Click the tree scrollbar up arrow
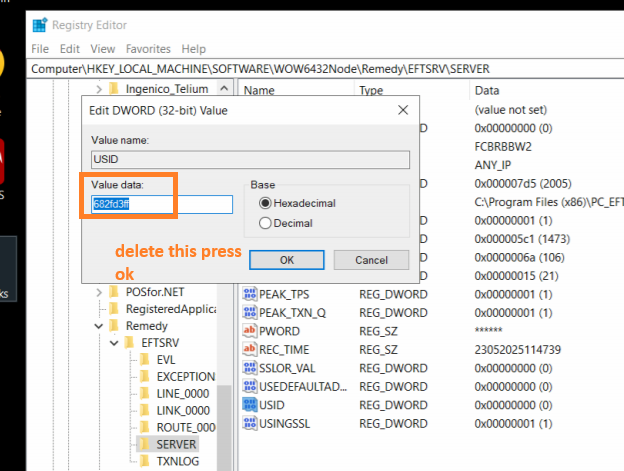This screenshot has height=471, width=624. pos(224,88)
